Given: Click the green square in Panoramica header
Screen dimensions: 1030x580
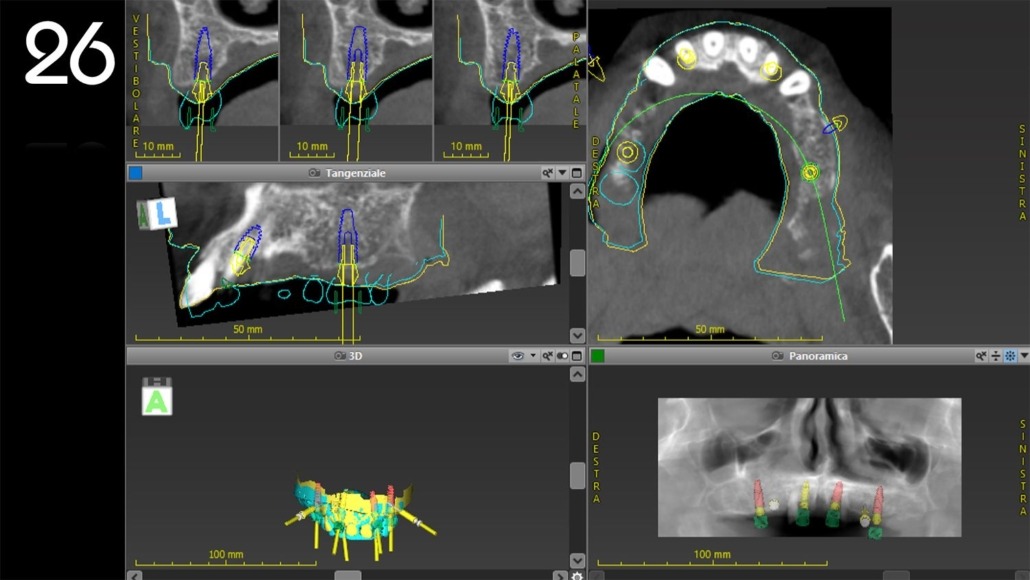Looking at the screenshot, I should [x=598, y=356].
